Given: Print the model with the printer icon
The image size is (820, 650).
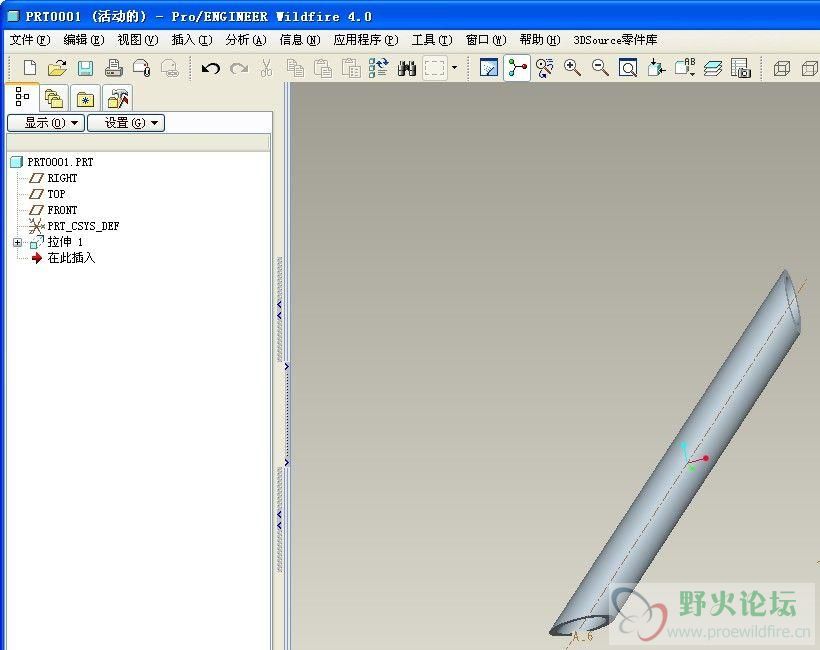Looking at the screenshot, I should tap(113, 68).
